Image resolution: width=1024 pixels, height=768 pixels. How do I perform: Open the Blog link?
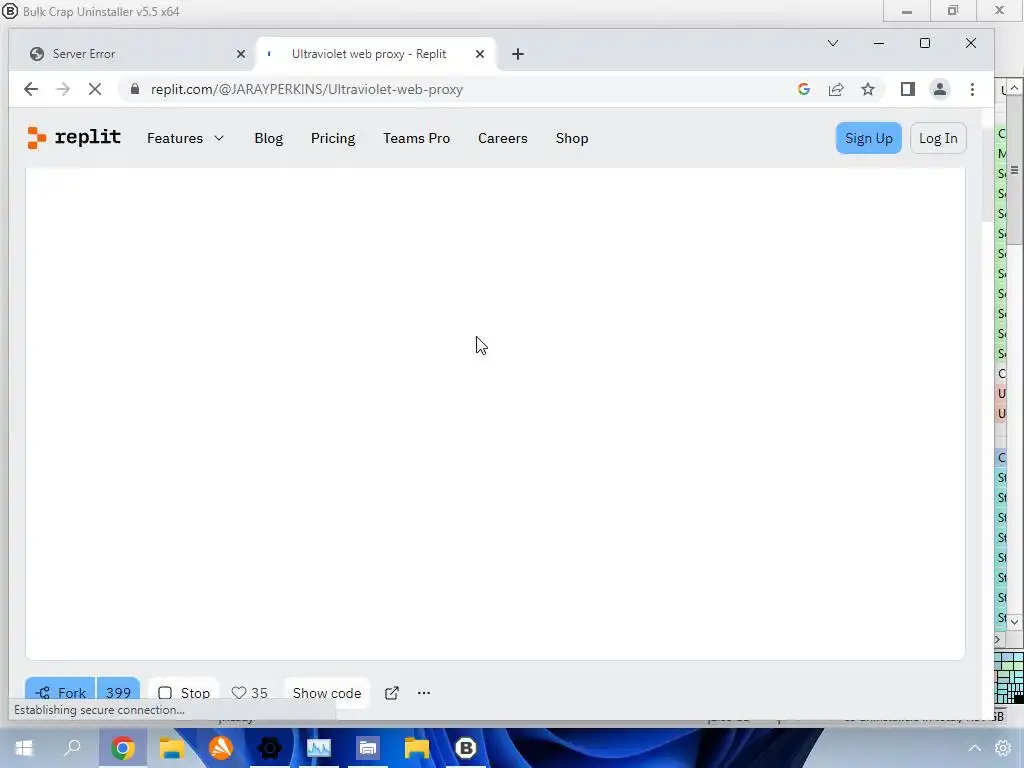tap(268, 138)
